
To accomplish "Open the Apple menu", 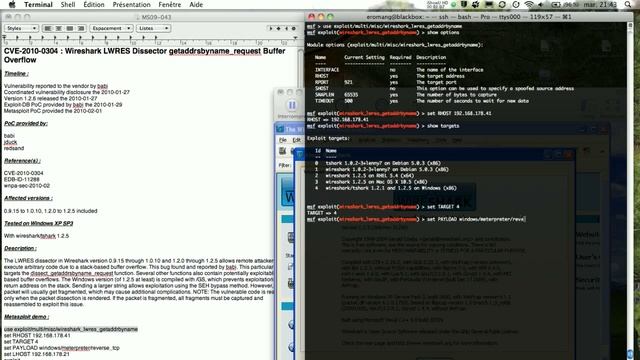I will [x=12, y=4].
